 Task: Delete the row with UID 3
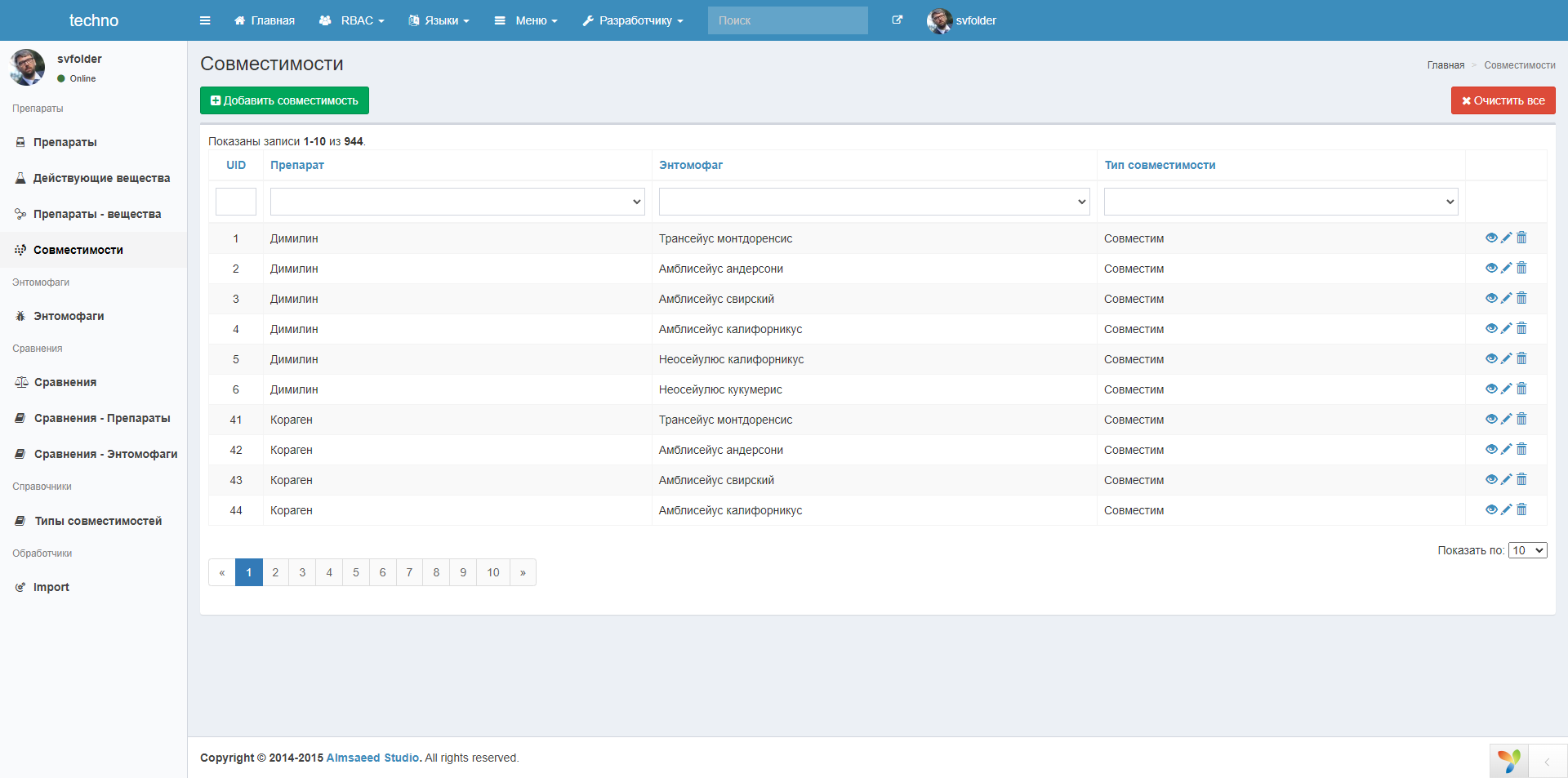[x=1521, y=298]
